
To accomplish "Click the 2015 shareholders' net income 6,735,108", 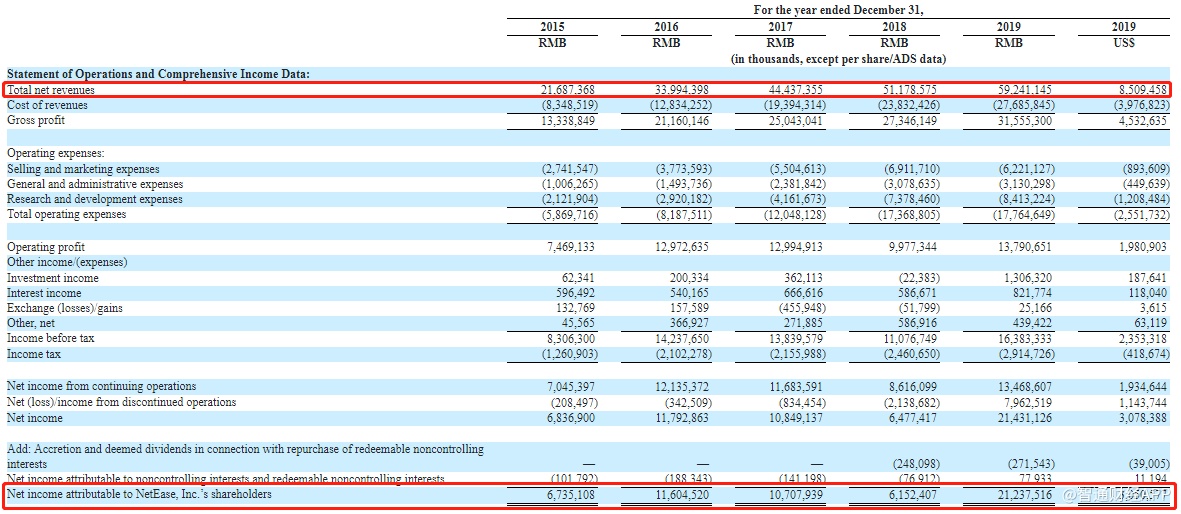I will point(566,494).
